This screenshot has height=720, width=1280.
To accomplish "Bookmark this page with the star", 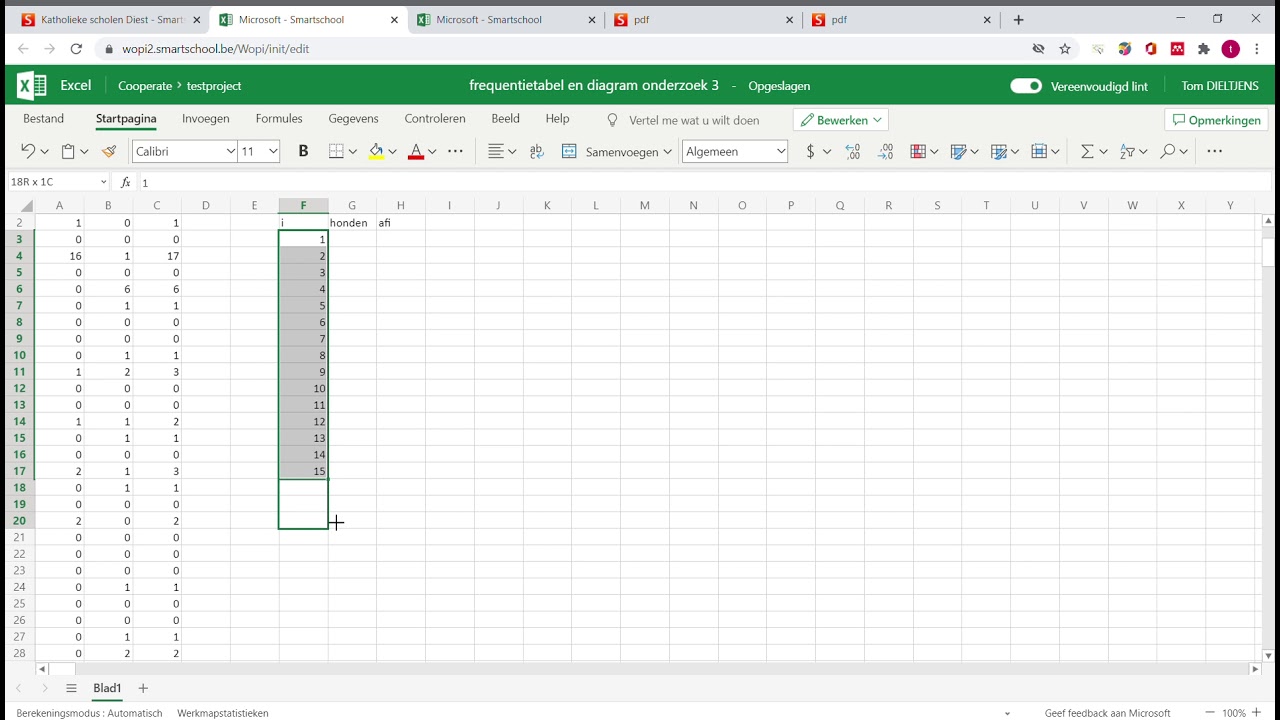I will (1065, 48).
